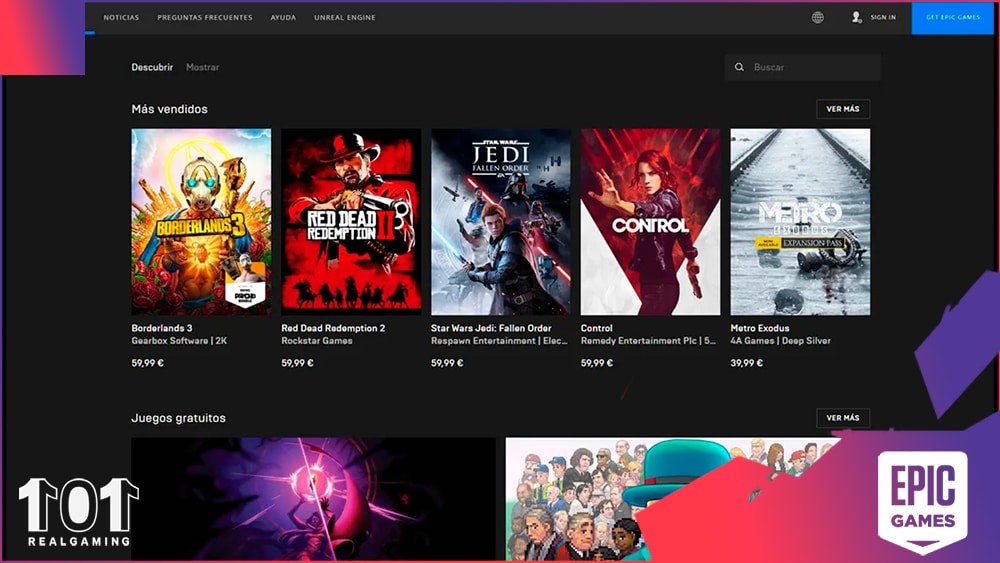
Task: Open the Red Dead Redemption 2 cover
Action: click(351, 222)
